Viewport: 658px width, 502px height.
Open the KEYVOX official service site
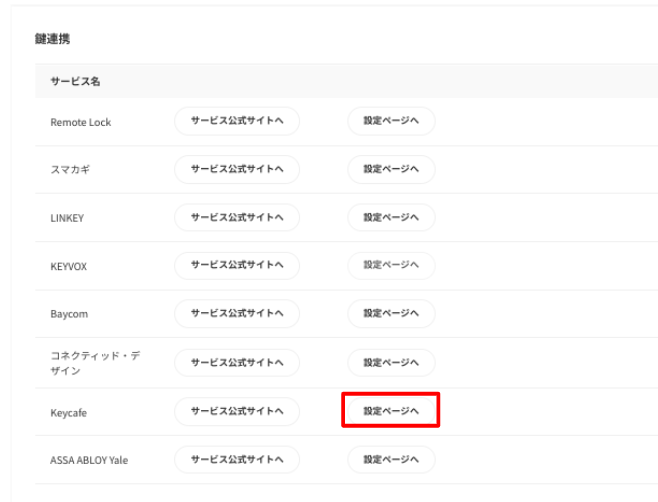click(237, 266)
